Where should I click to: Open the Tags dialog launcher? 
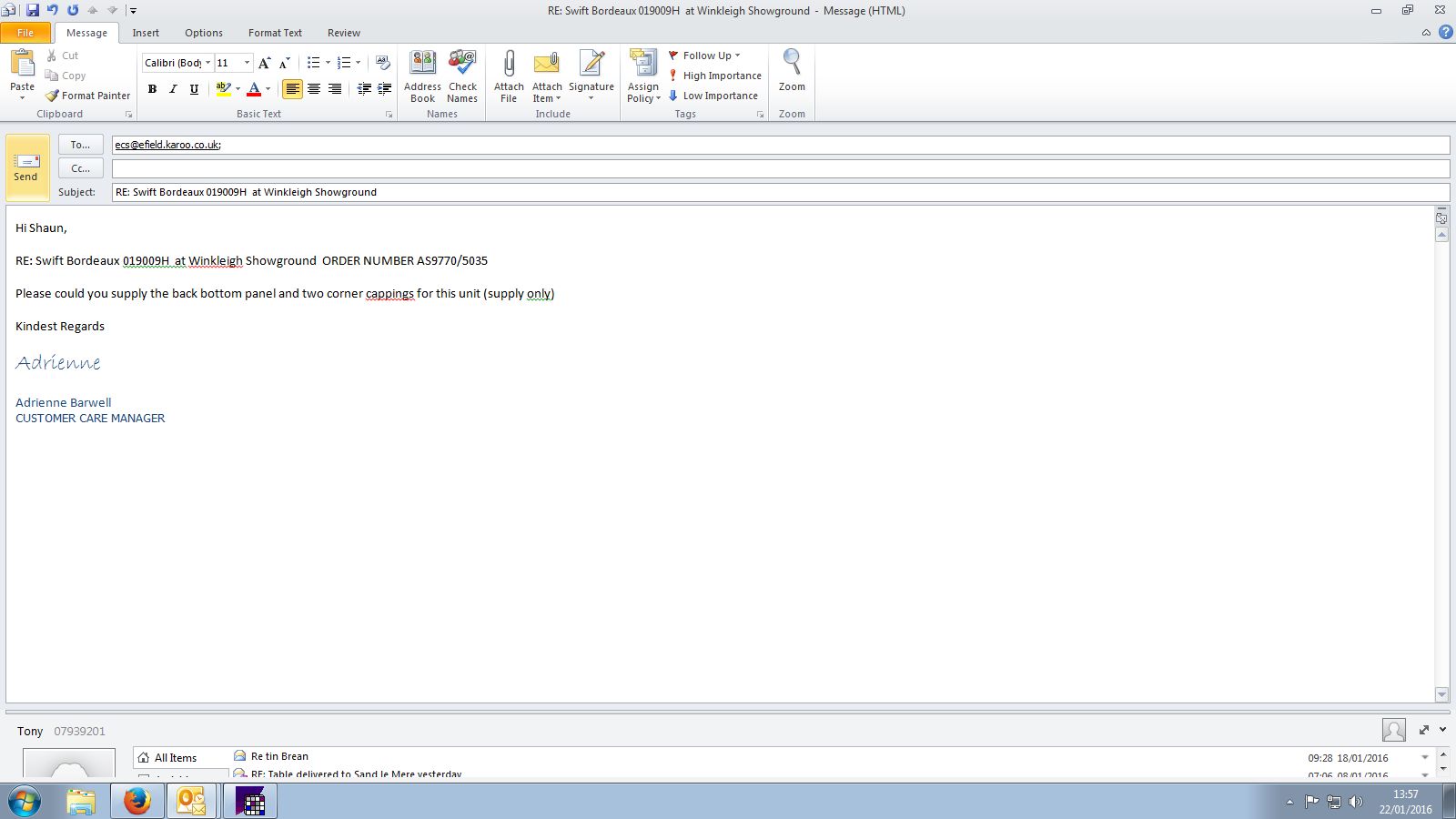(760, 115)
